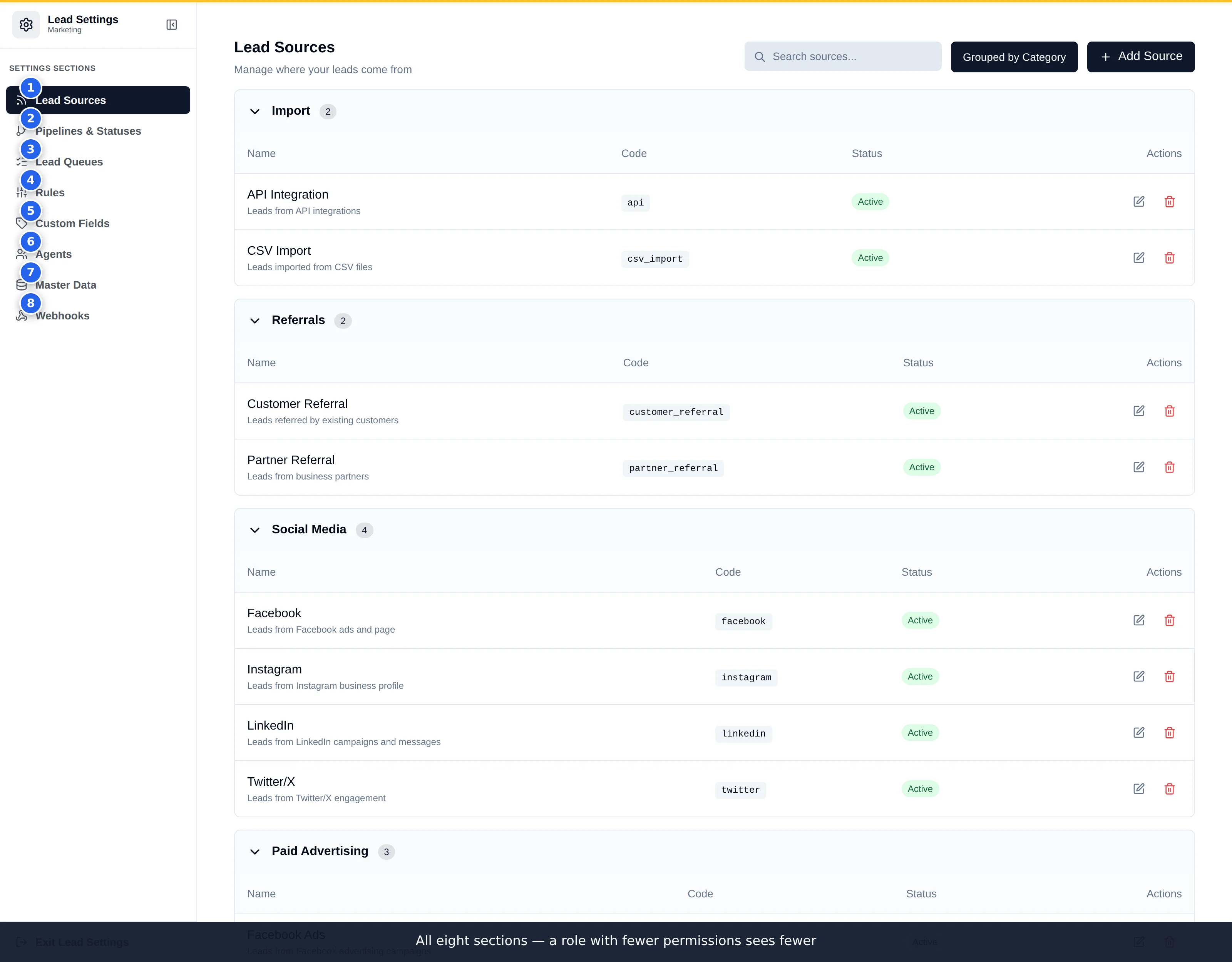Open the Agents section
1232x962 pixels.
[x=98, y=254]
